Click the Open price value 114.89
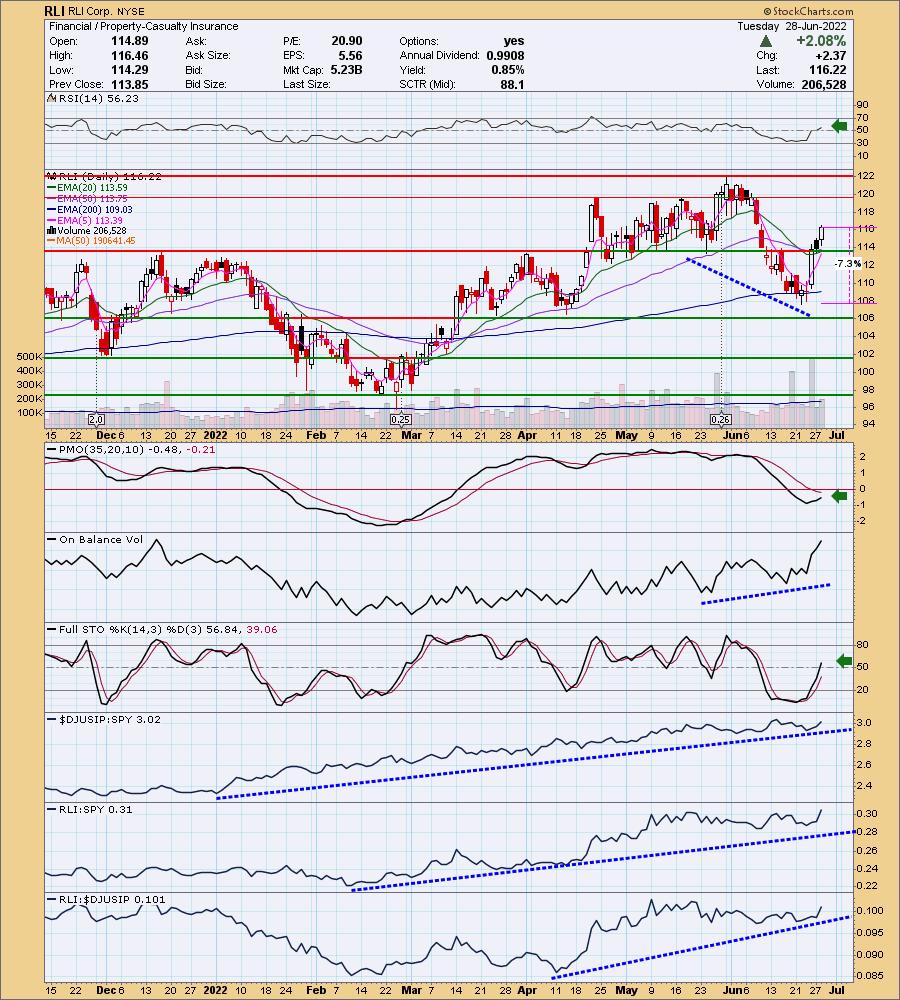The width and height of the screenshot is (900, 1000). coord(129,41)
